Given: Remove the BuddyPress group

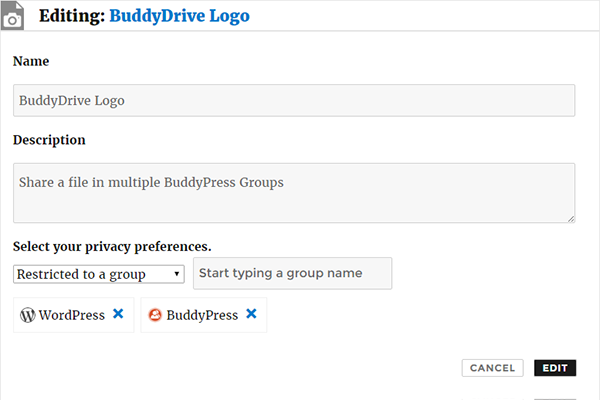Looking at the screenshot, I should [x=251, y=314].
